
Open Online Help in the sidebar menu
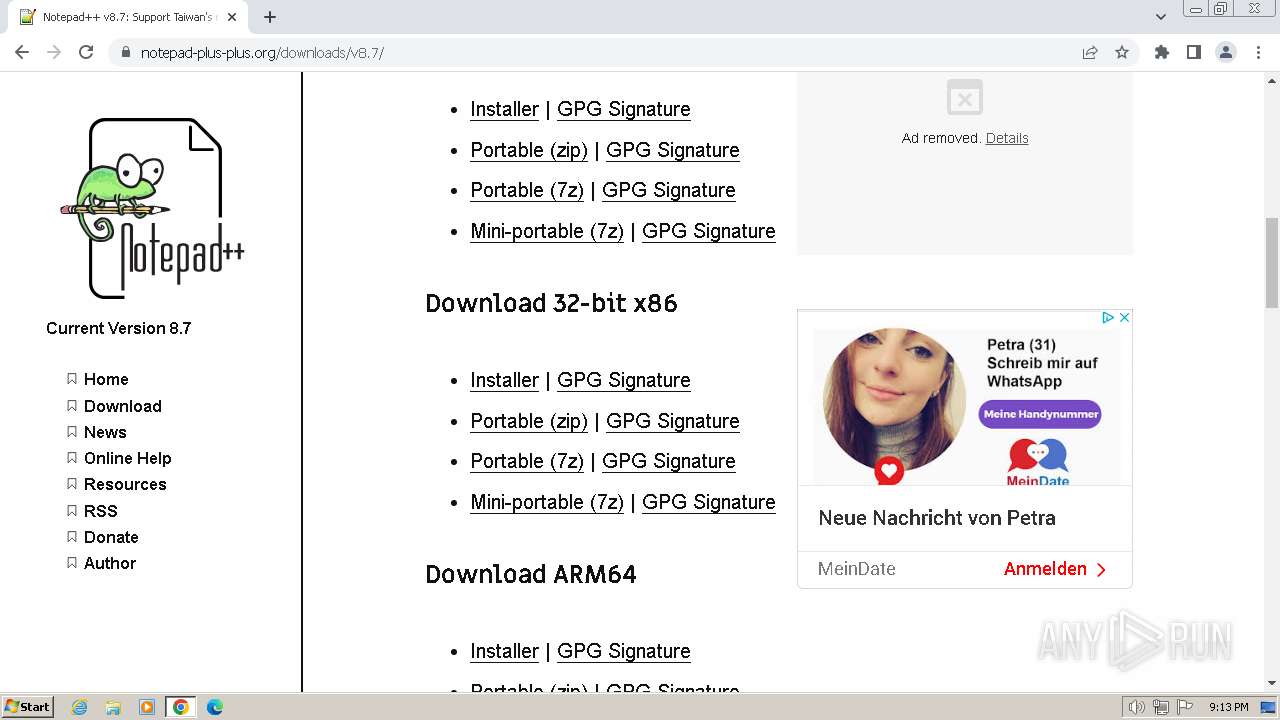pos(128,458)
